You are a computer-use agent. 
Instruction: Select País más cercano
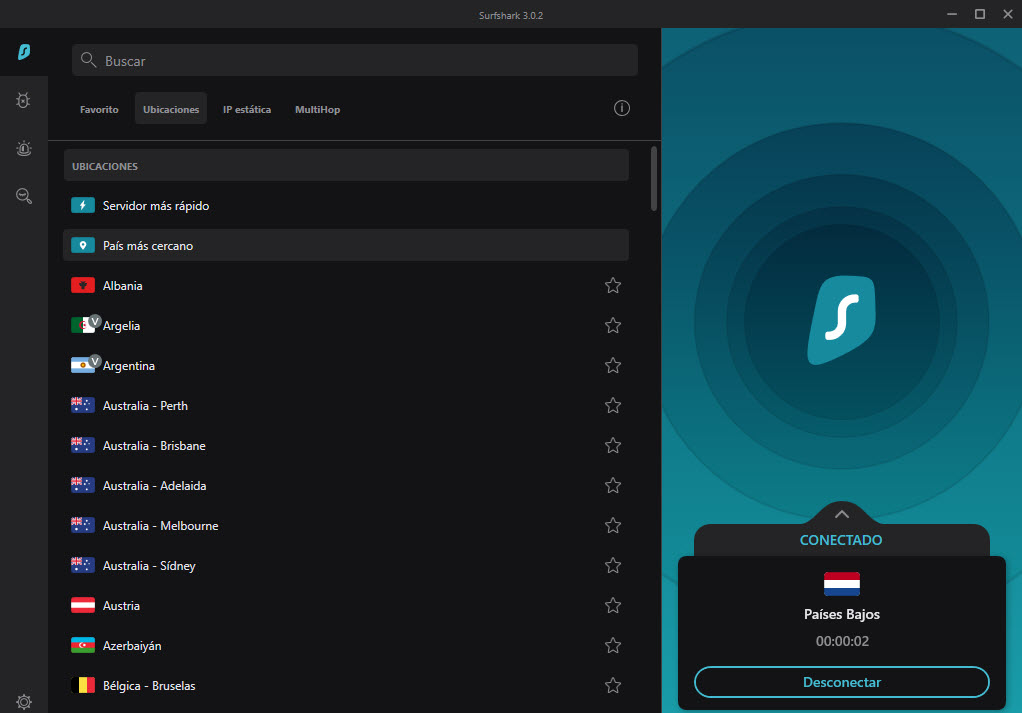[346, 245]
